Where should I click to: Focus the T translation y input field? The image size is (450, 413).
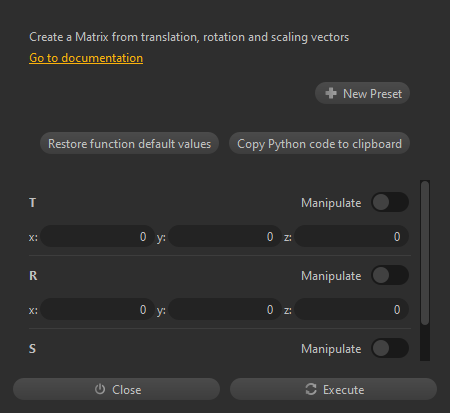[225, 236]
